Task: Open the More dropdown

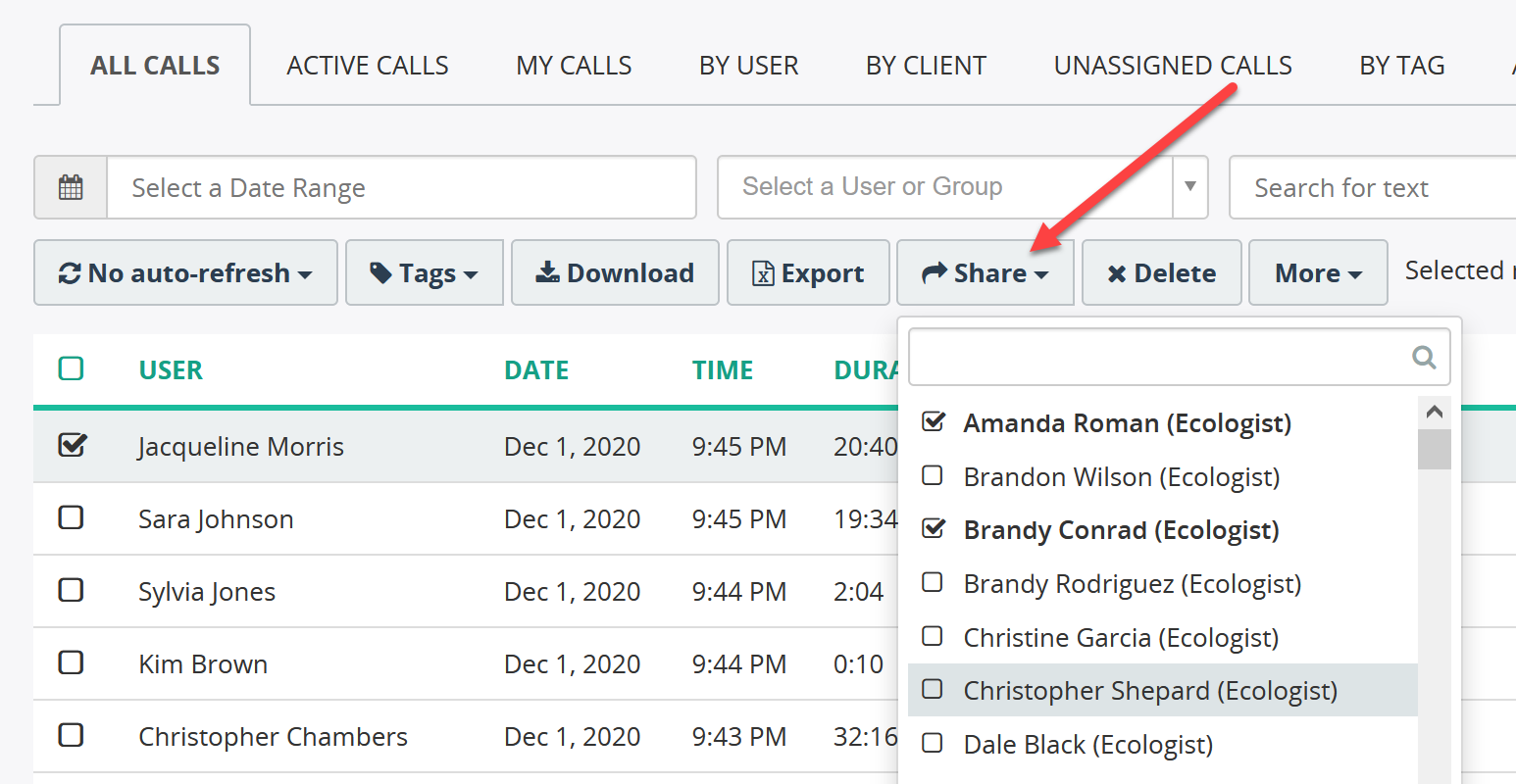Action: point(1318,272)
